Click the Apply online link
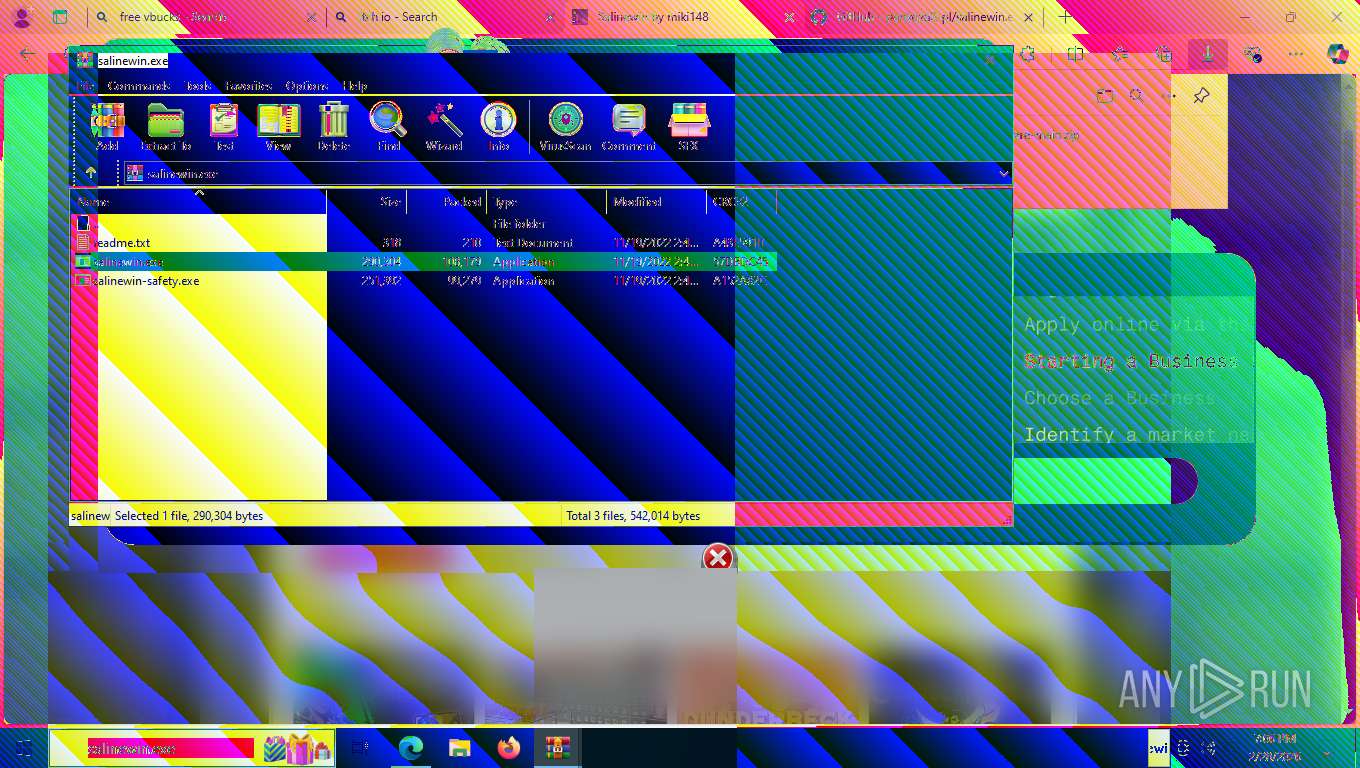This screenshot has height=768, width=1360. point(1138,324)
